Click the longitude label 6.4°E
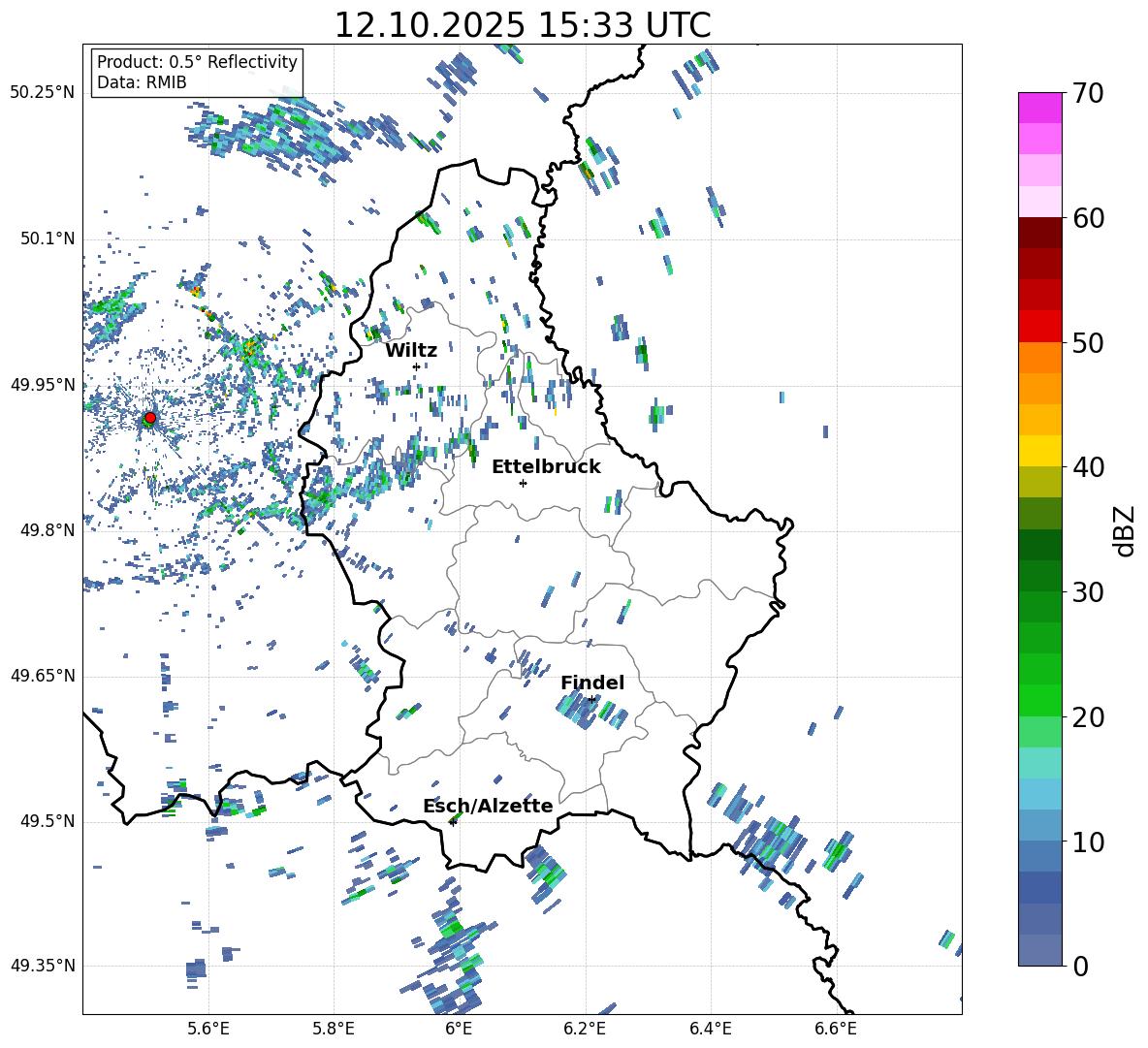 tap(710, 1029)
